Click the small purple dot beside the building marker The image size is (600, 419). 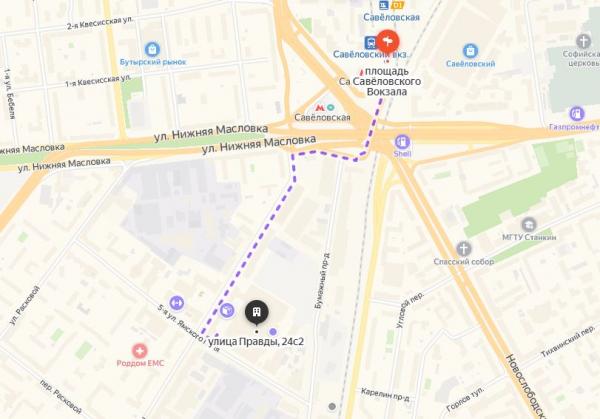pyautogui.click(x=273, y=331)
